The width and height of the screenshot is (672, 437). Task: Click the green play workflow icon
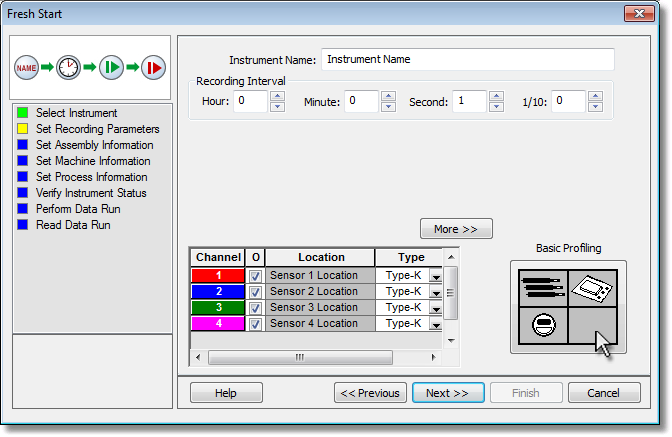coord(111,68)
